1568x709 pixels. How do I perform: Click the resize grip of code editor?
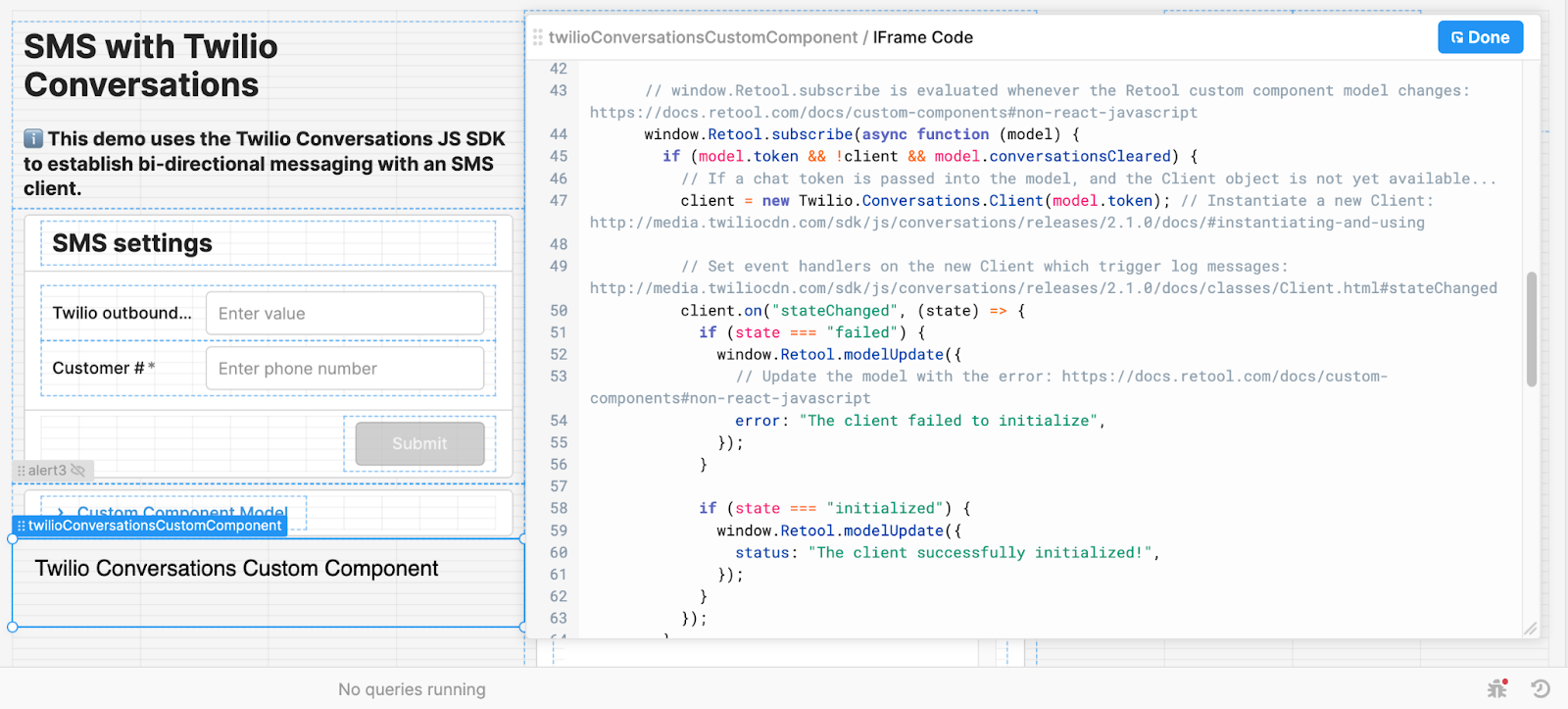pyautogui.click(x=1530, y=629)
